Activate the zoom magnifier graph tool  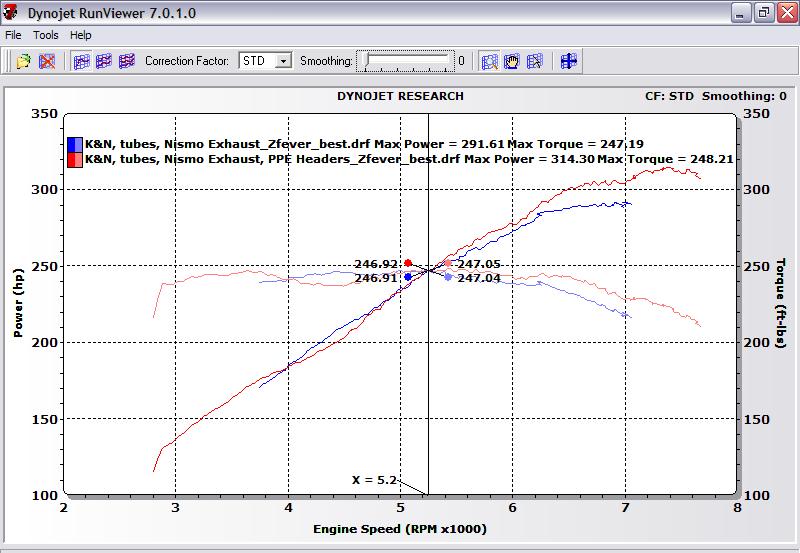click(x=489, y=61)
